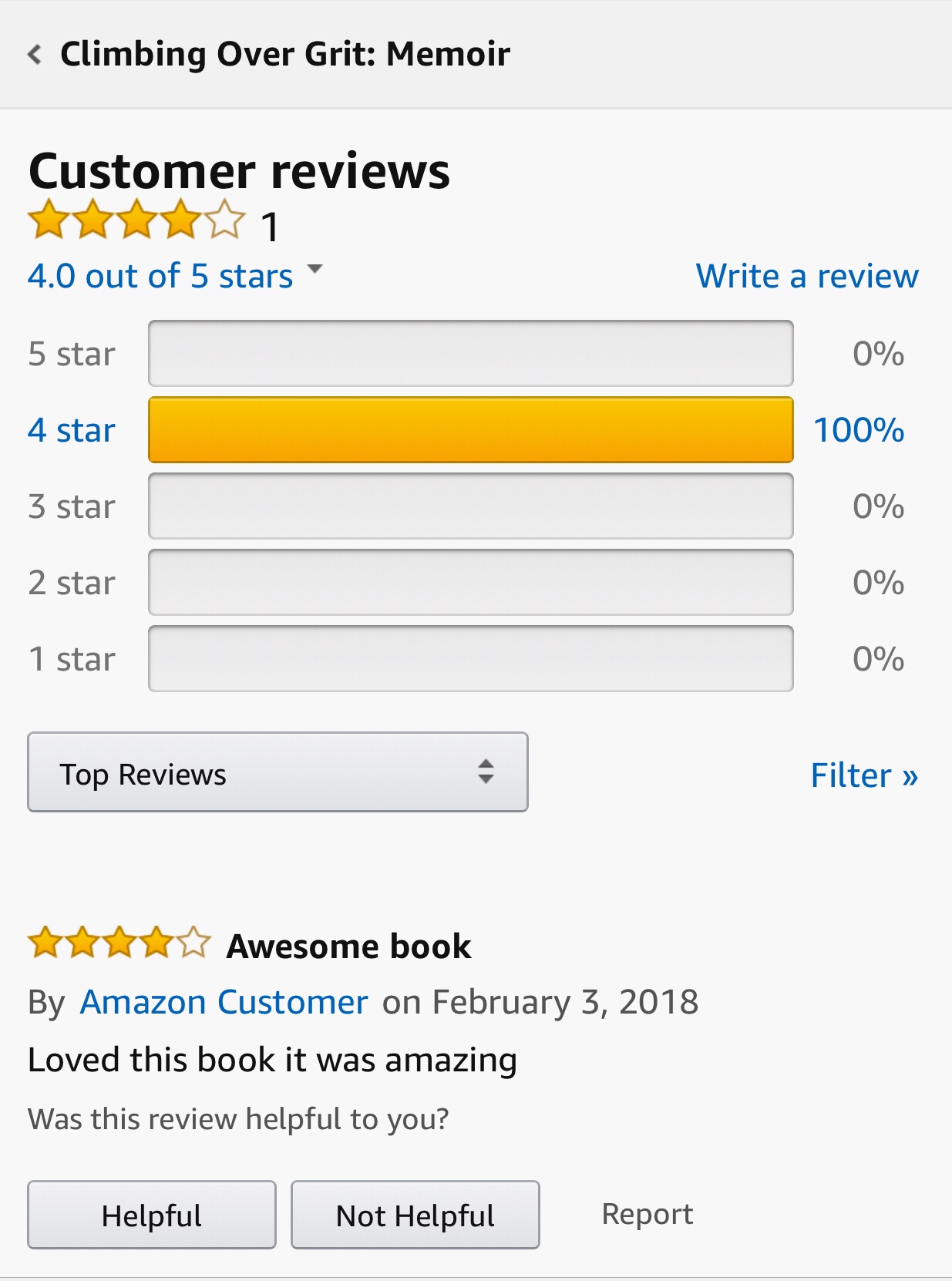Image resolution: width=952 pixels, height=1281 pixels.
Task: Mark the review as Helpful
Action: pyautogui.click(x=152, y=1215)
